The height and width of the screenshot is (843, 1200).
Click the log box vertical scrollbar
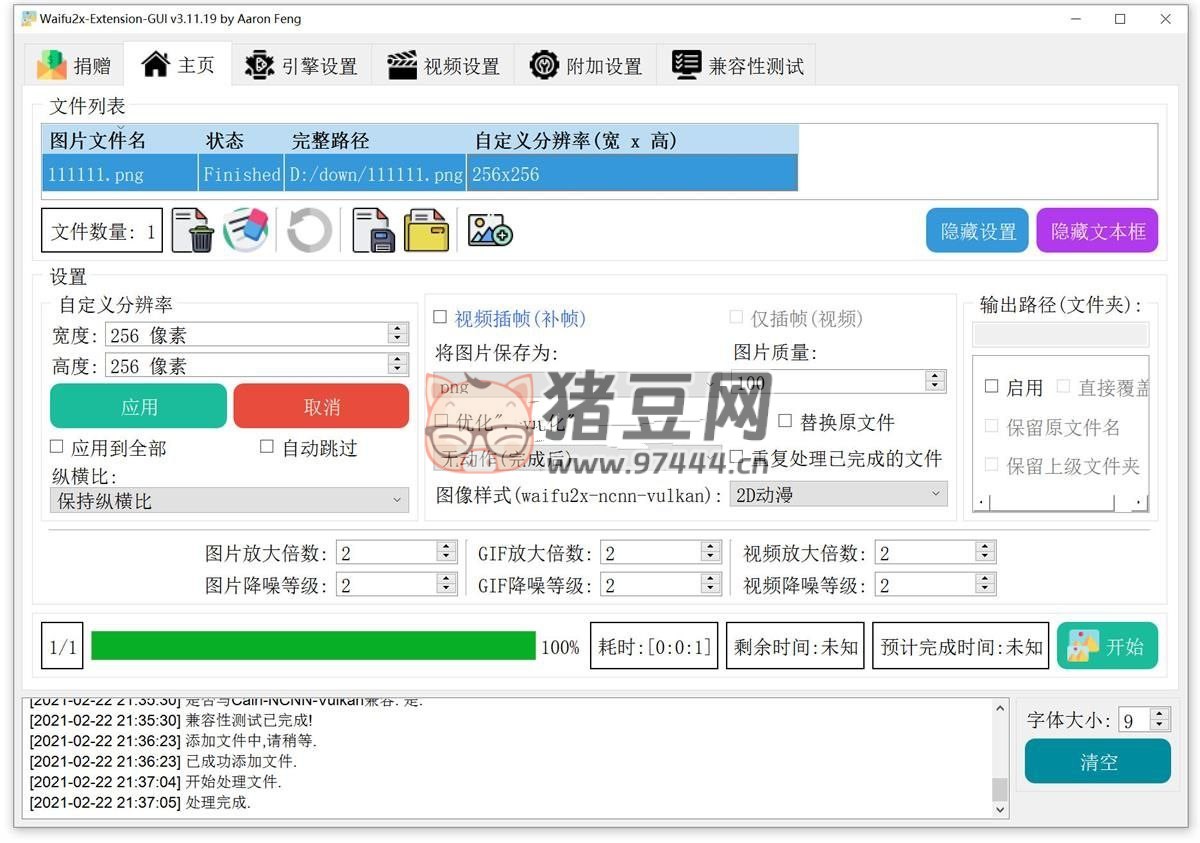pos(1000,757)
